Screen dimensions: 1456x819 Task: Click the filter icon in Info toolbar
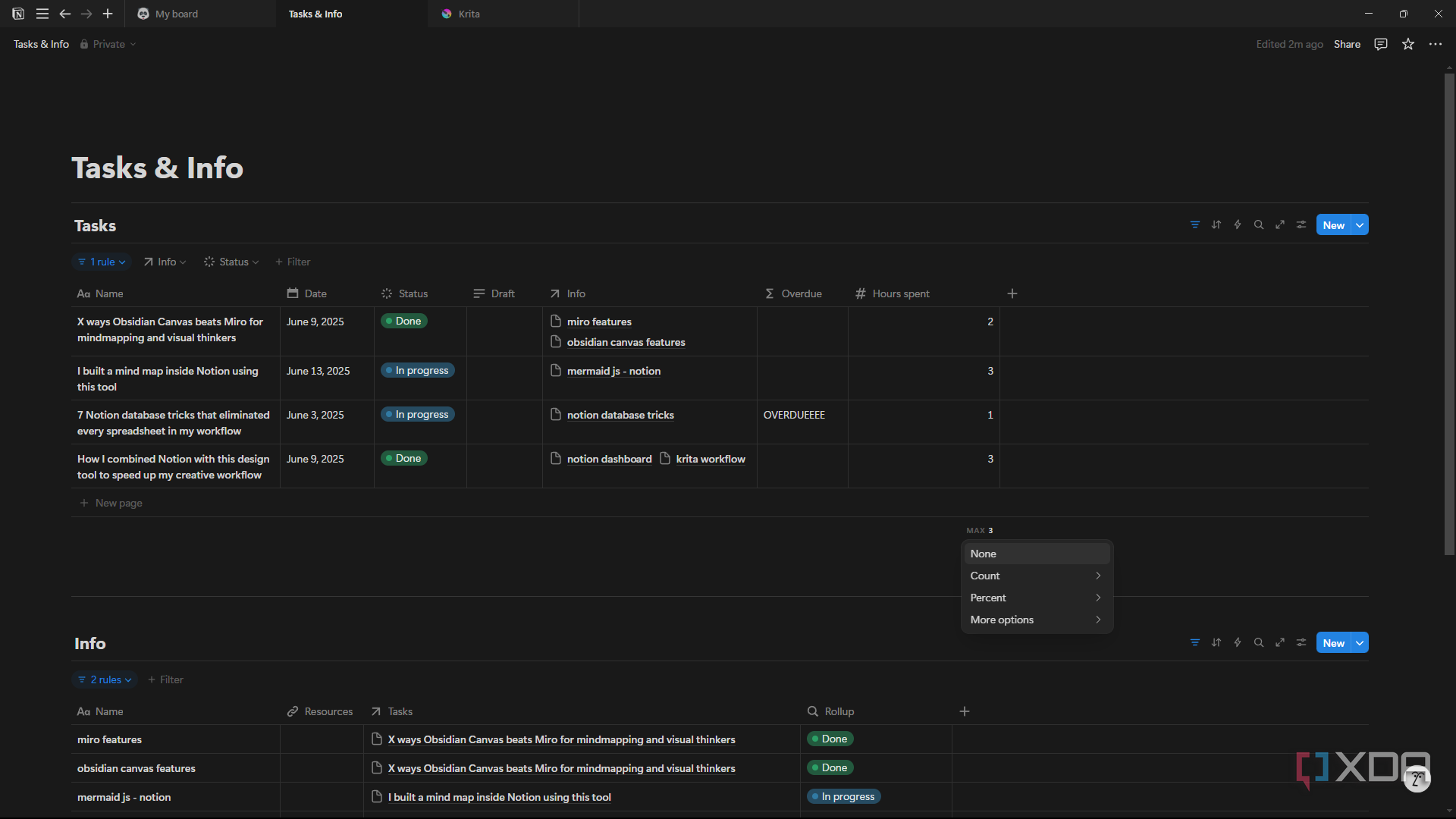(1195, 642)
